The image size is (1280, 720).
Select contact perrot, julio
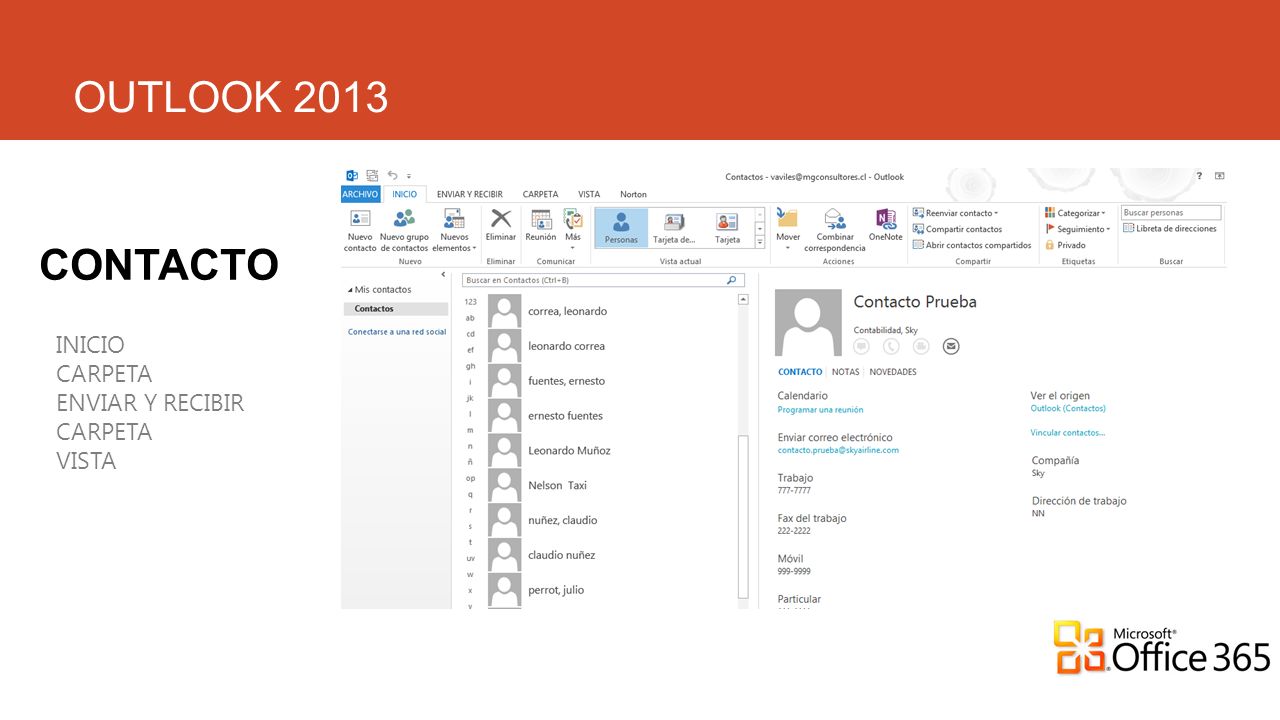point(610,590)
